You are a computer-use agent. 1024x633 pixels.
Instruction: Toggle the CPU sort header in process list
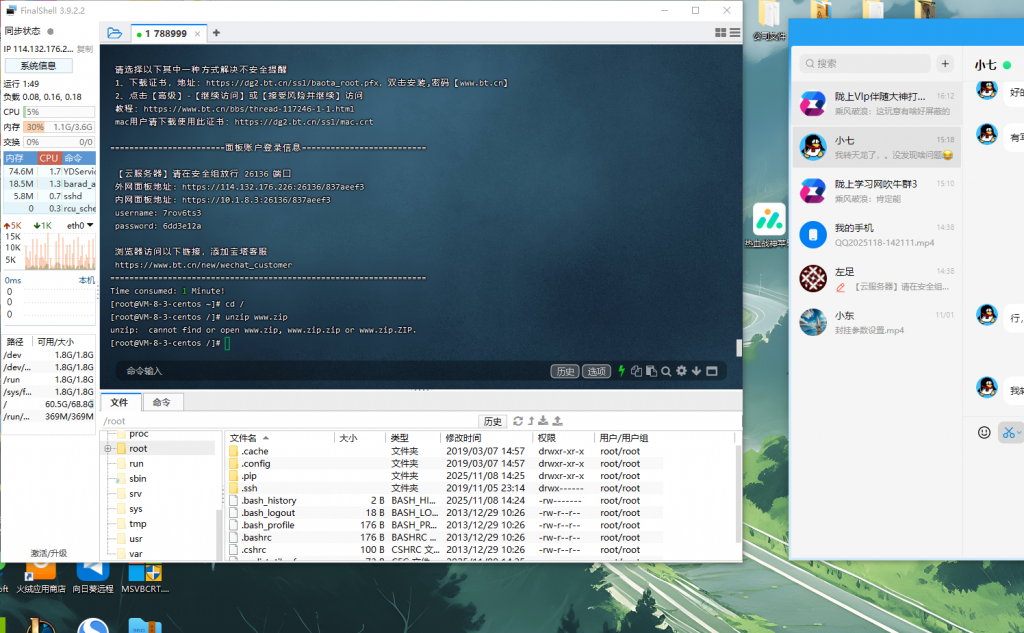tap(48, 158)
